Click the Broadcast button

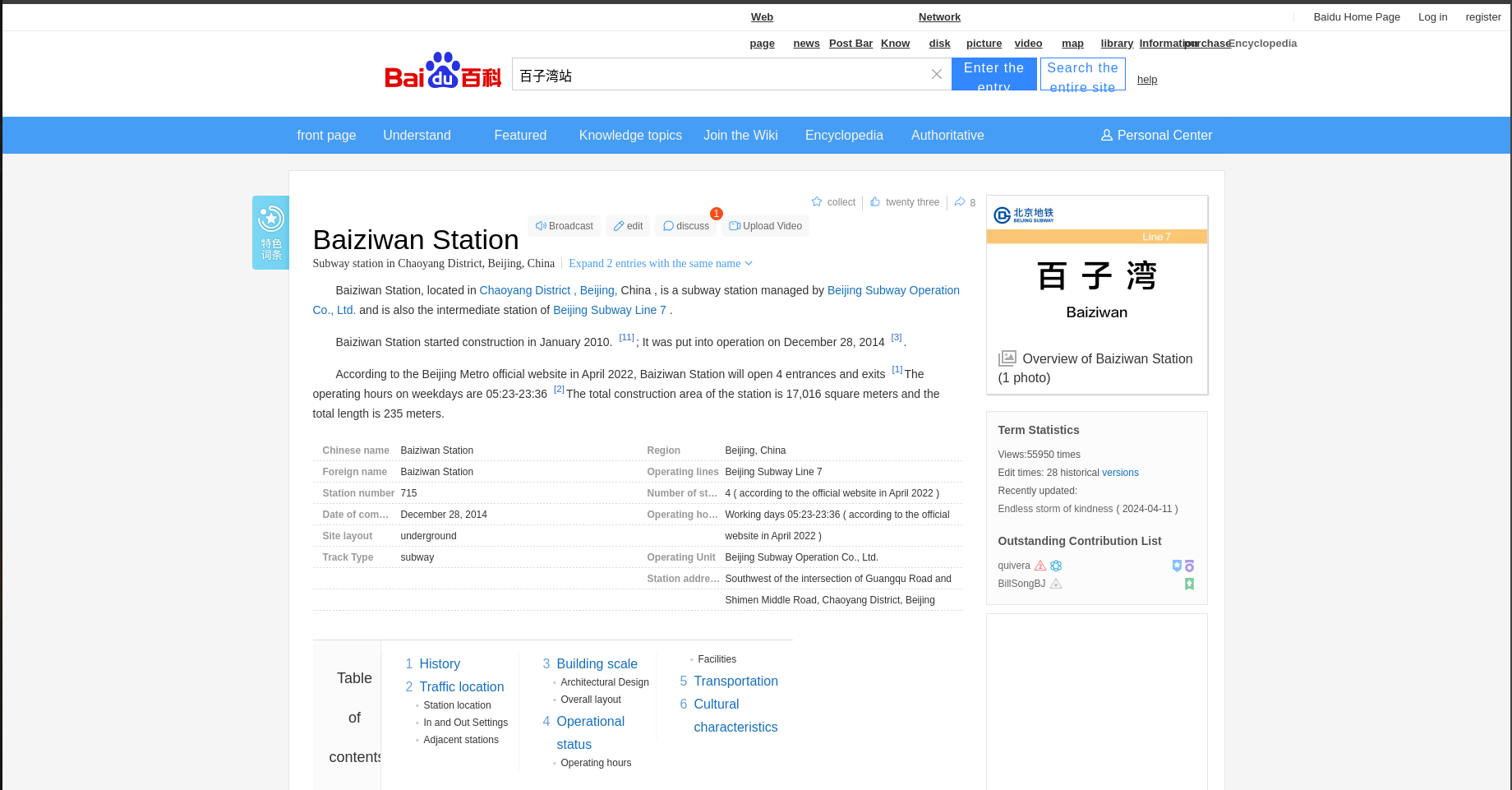pyautogui.click(x=564, y=226)
